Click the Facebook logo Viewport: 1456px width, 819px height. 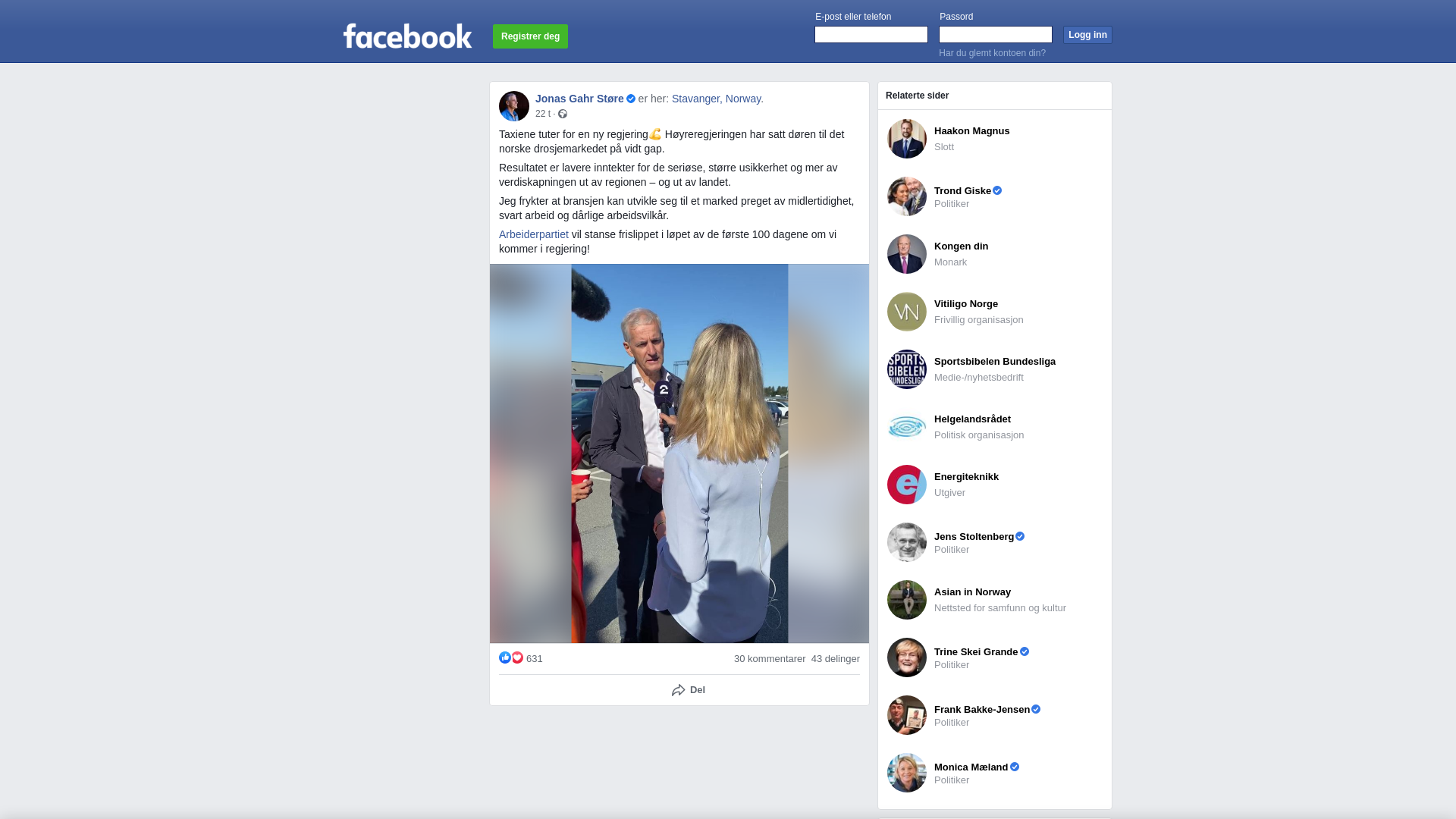(407, 36)
